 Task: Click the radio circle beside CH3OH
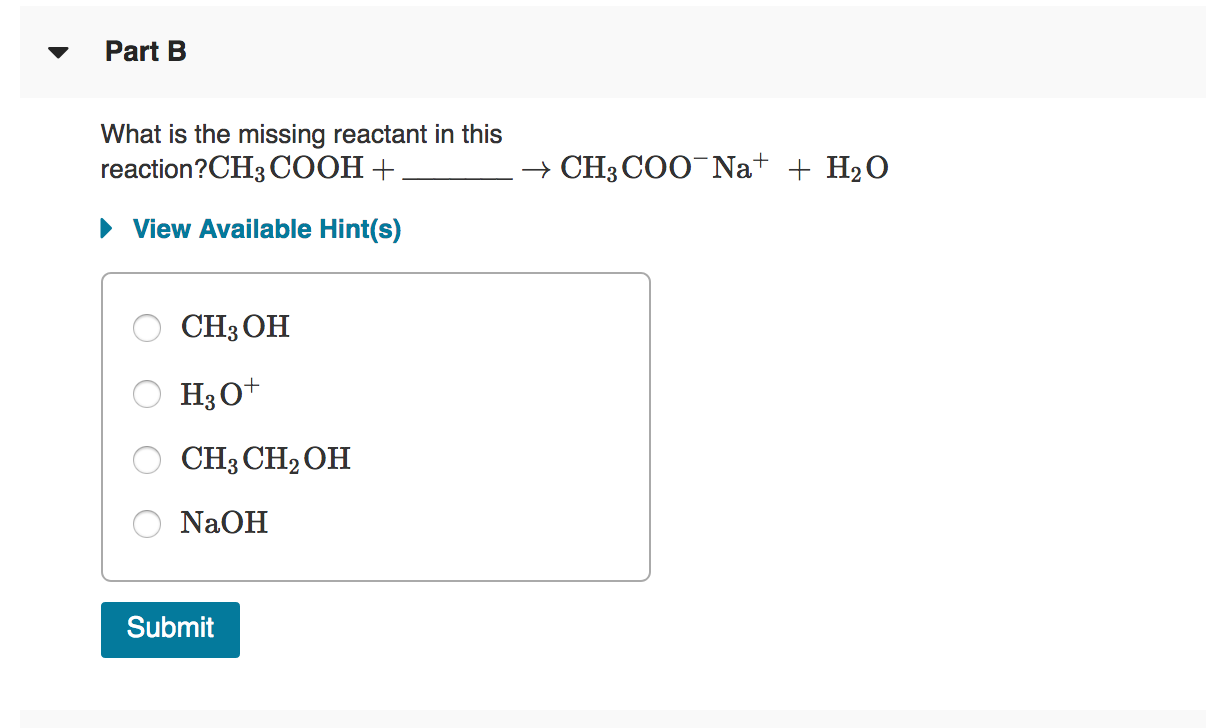point(146,328)
